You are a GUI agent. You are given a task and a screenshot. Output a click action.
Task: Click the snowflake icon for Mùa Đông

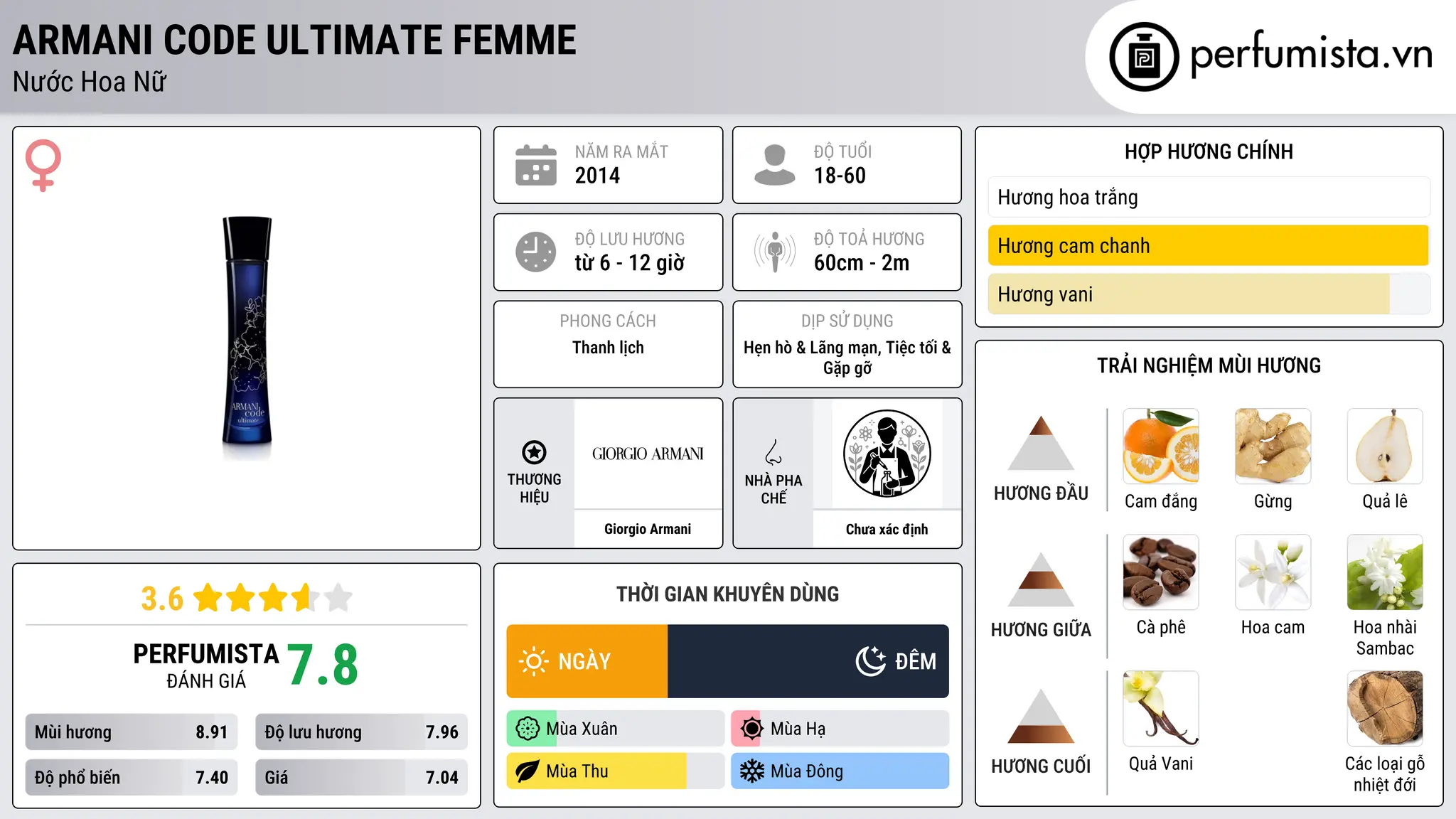(x=751, y=771)
